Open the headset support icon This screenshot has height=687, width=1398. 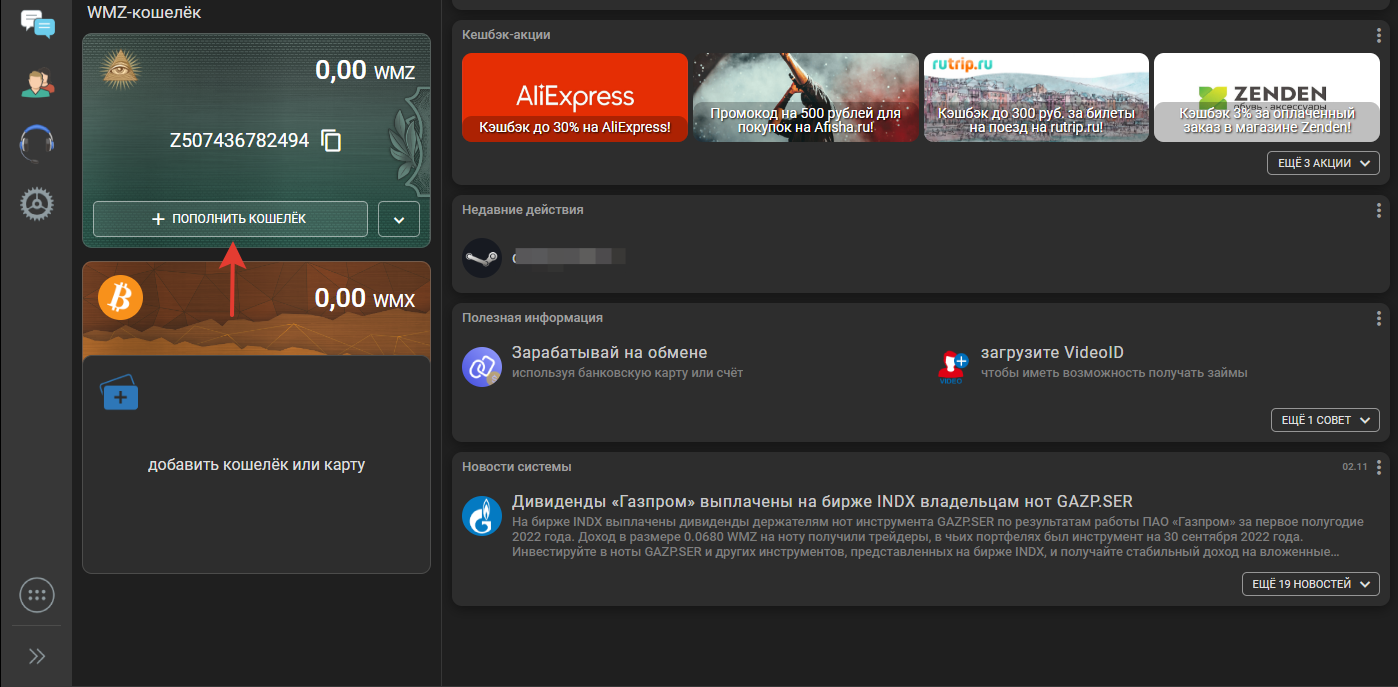[x=37, y=143]
